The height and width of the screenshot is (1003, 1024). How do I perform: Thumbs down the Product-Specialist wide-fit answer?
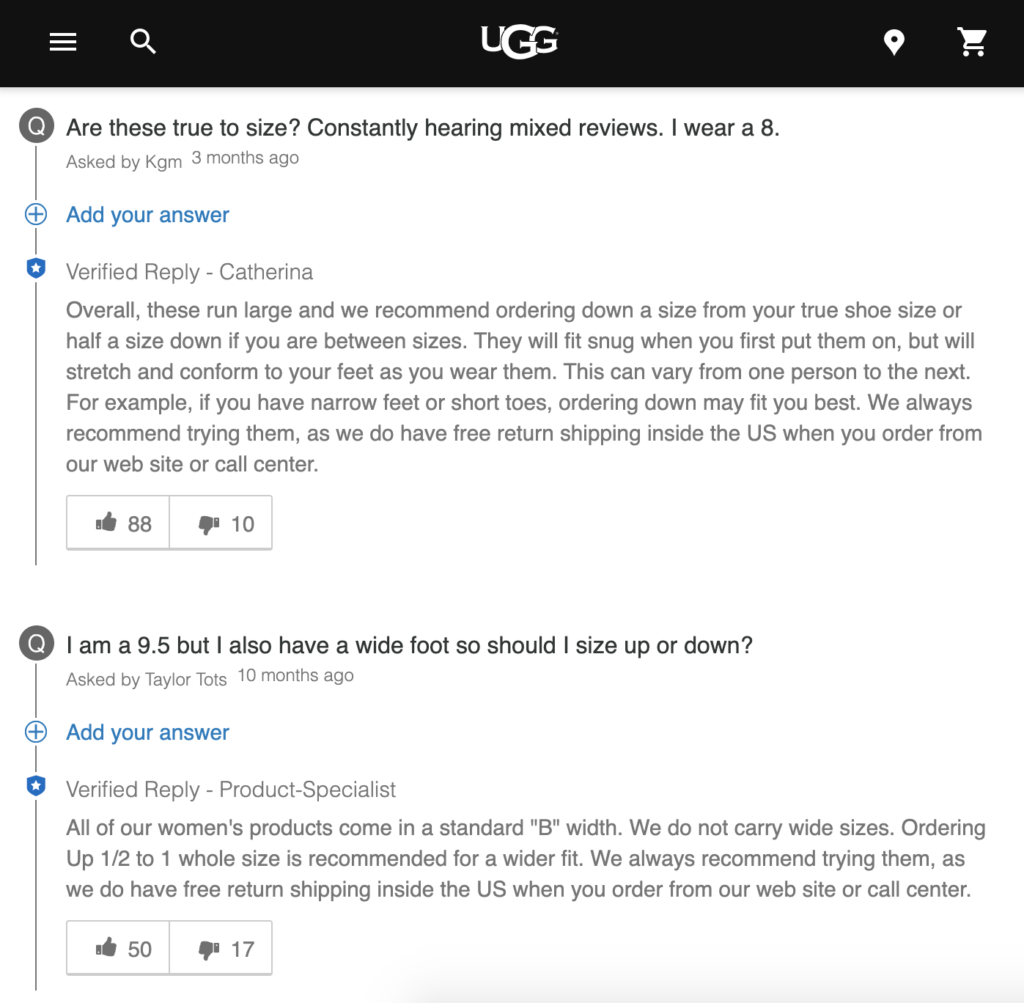pos(220,947)
